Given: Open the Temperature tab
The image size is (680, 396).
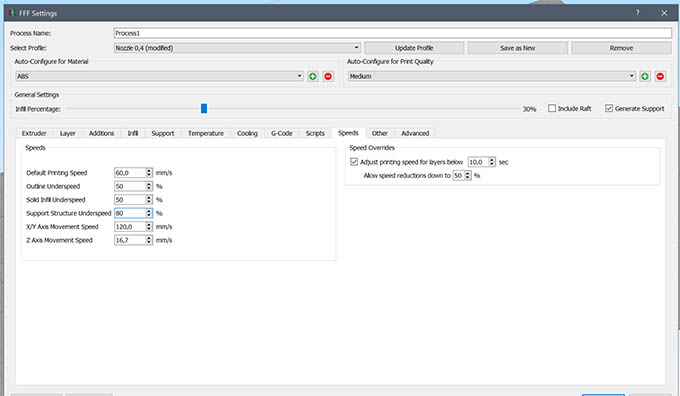Looking at the screenshot, I should click(206, 133).
